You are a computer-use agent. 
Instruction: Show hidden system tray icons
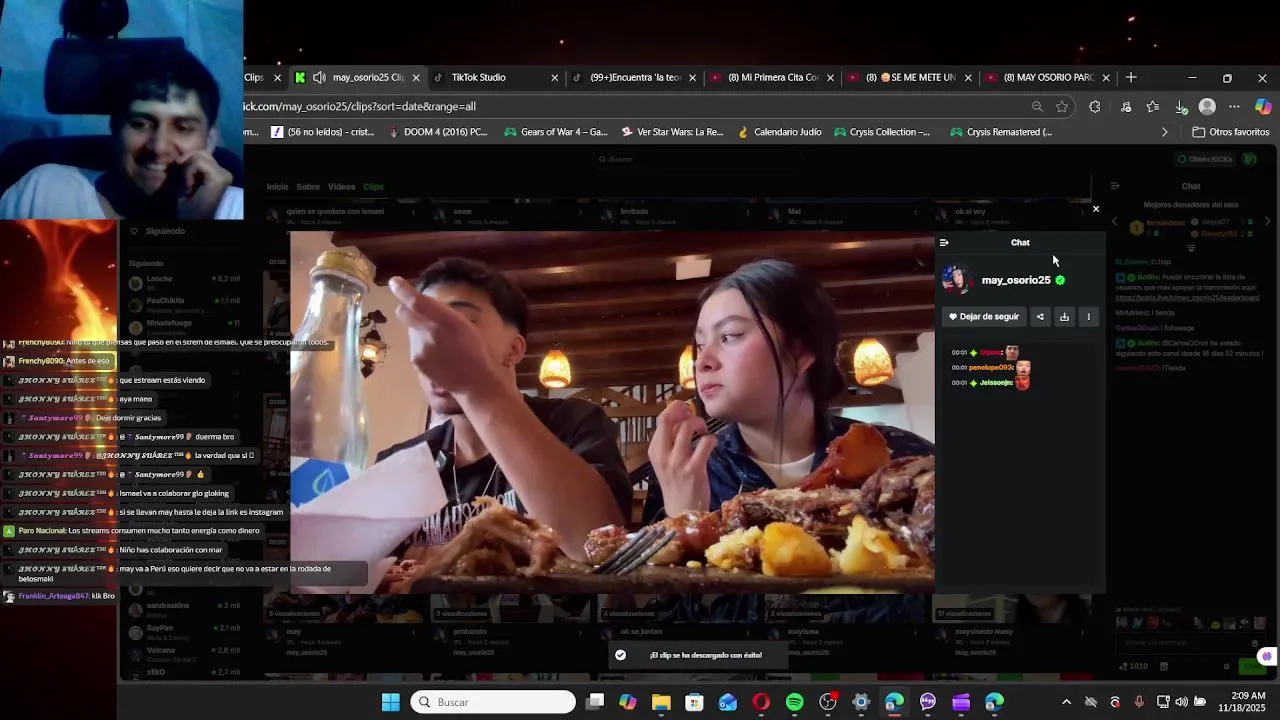click(x=1066, y=702)
